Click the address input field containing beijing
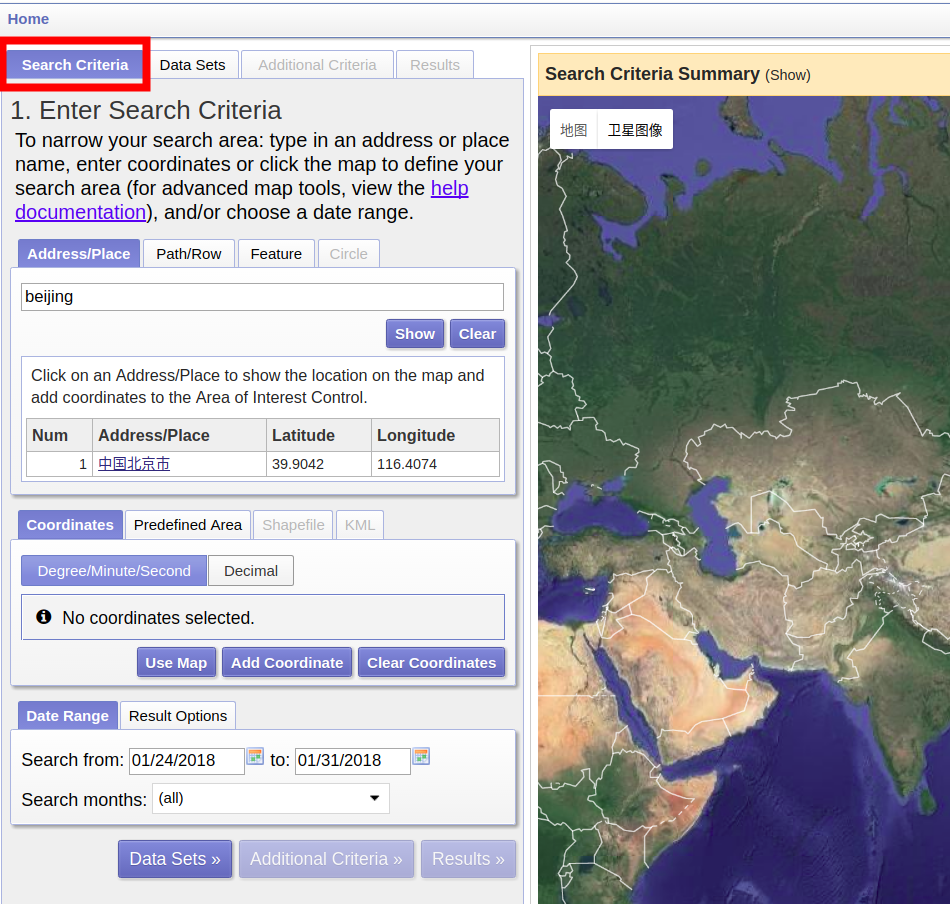 262,297
